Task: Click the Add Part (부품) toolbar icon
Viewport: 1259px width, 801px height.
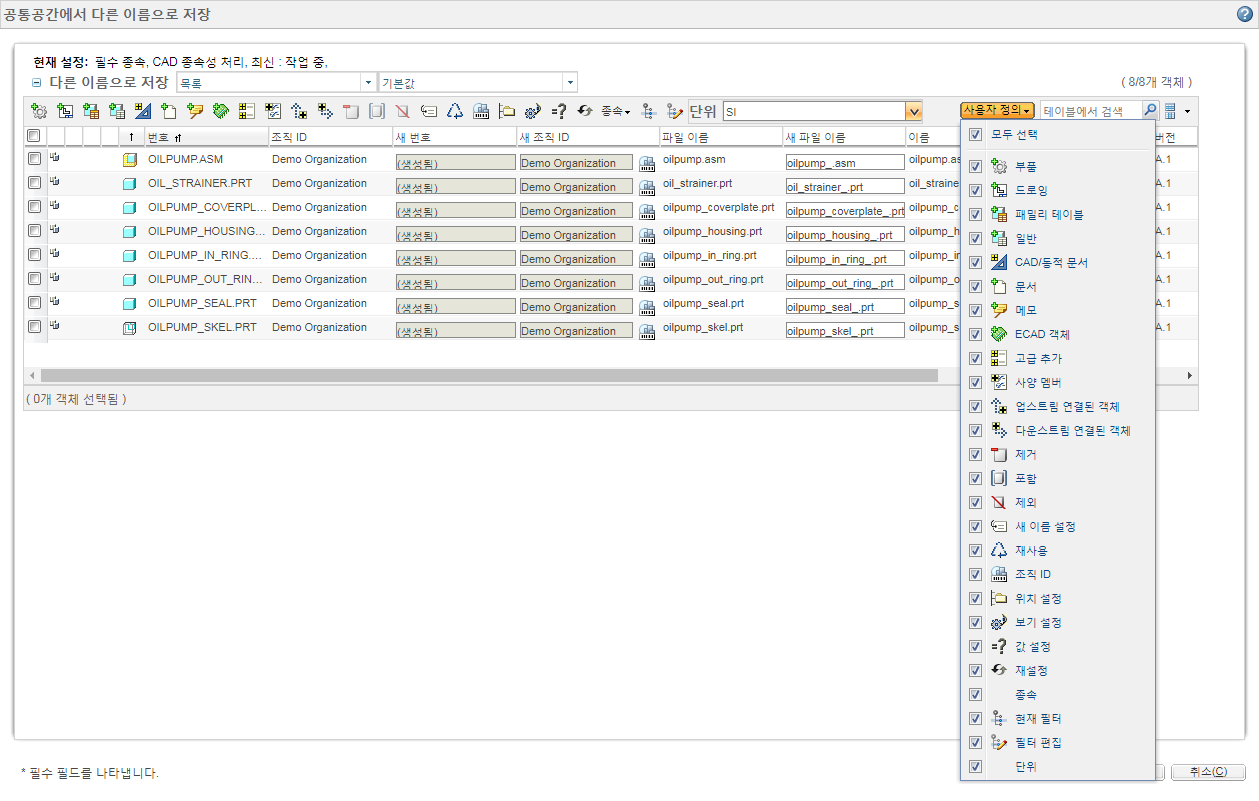Action: coord(40,111)
